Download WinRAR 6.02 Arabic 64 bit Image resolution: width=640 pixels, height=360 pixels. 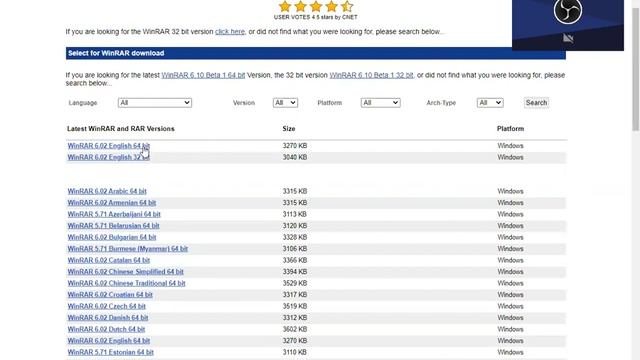(x=107, y=191)
